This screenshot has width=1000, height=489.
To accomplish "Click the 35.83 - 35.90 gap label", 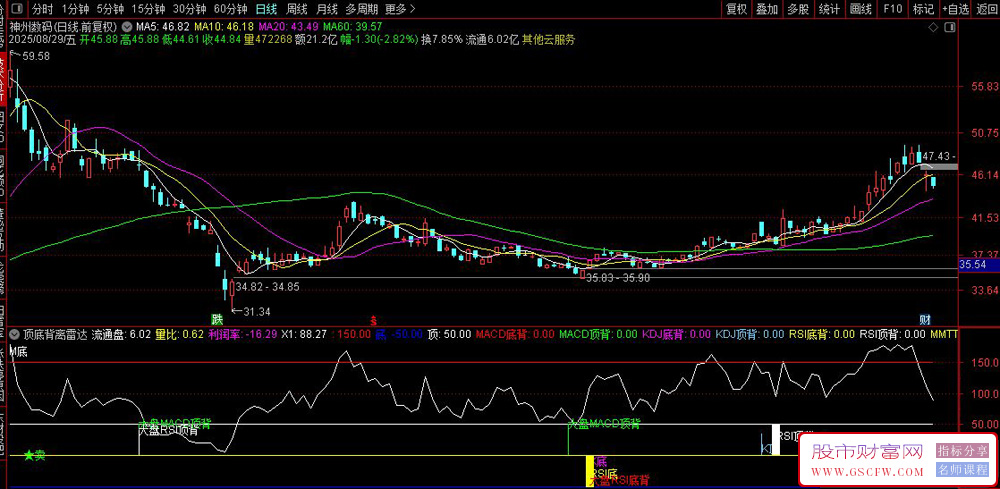I will point(618,278).
